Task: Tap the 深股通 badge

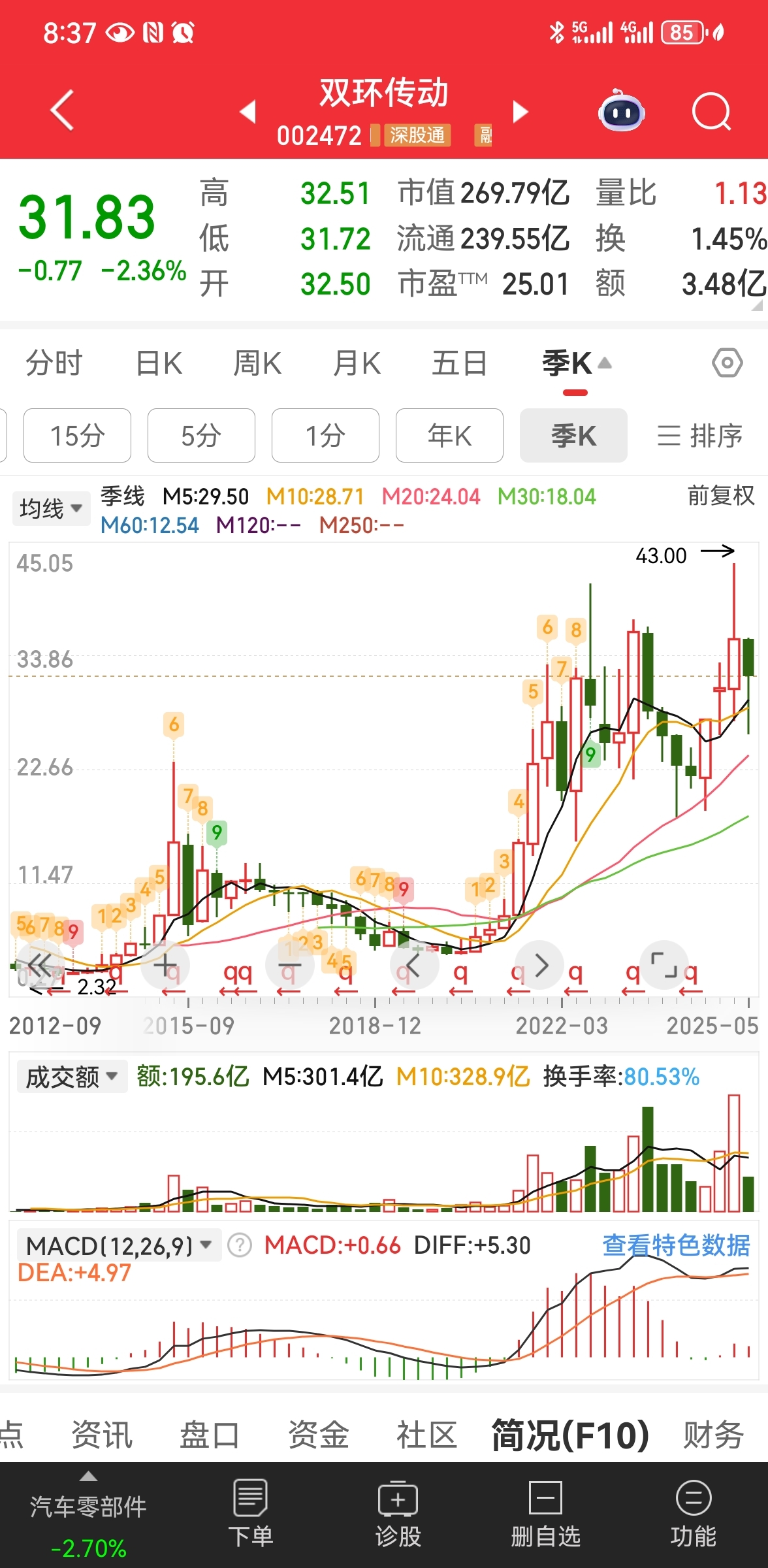Action: (417, 135)
